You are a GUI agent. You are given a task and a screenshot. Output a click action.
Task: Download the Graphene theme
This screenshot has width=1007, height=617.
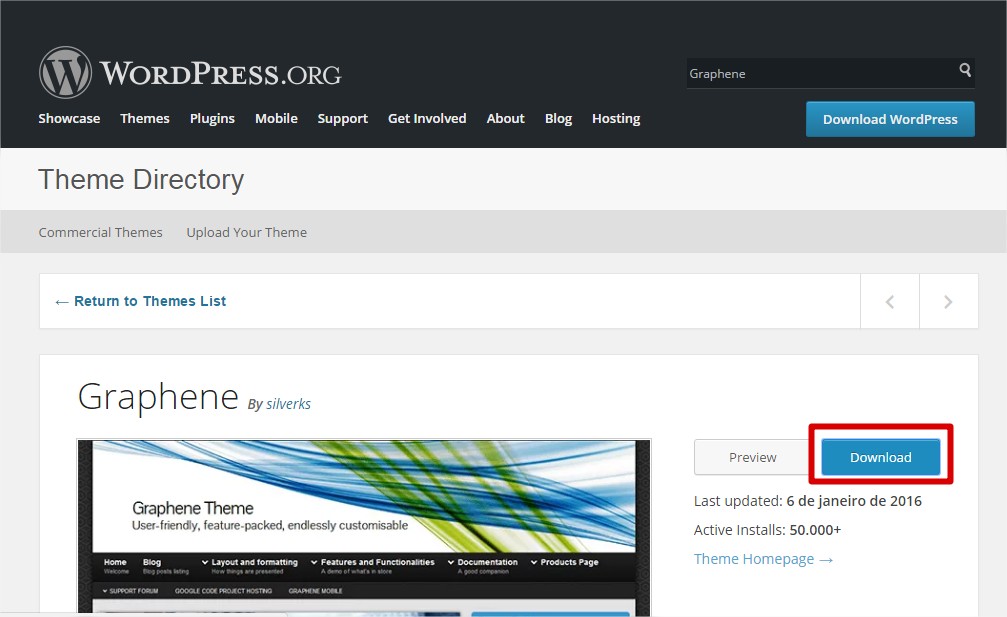pos(880,457)
